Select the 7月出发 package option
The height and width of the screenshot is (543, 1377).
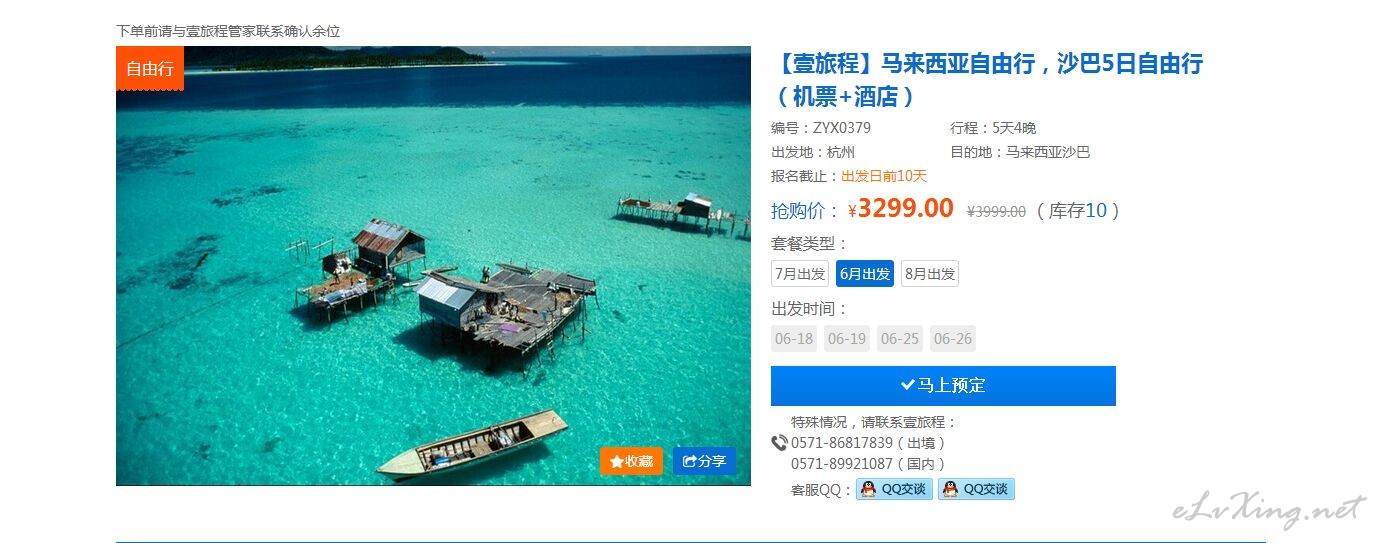800,274
